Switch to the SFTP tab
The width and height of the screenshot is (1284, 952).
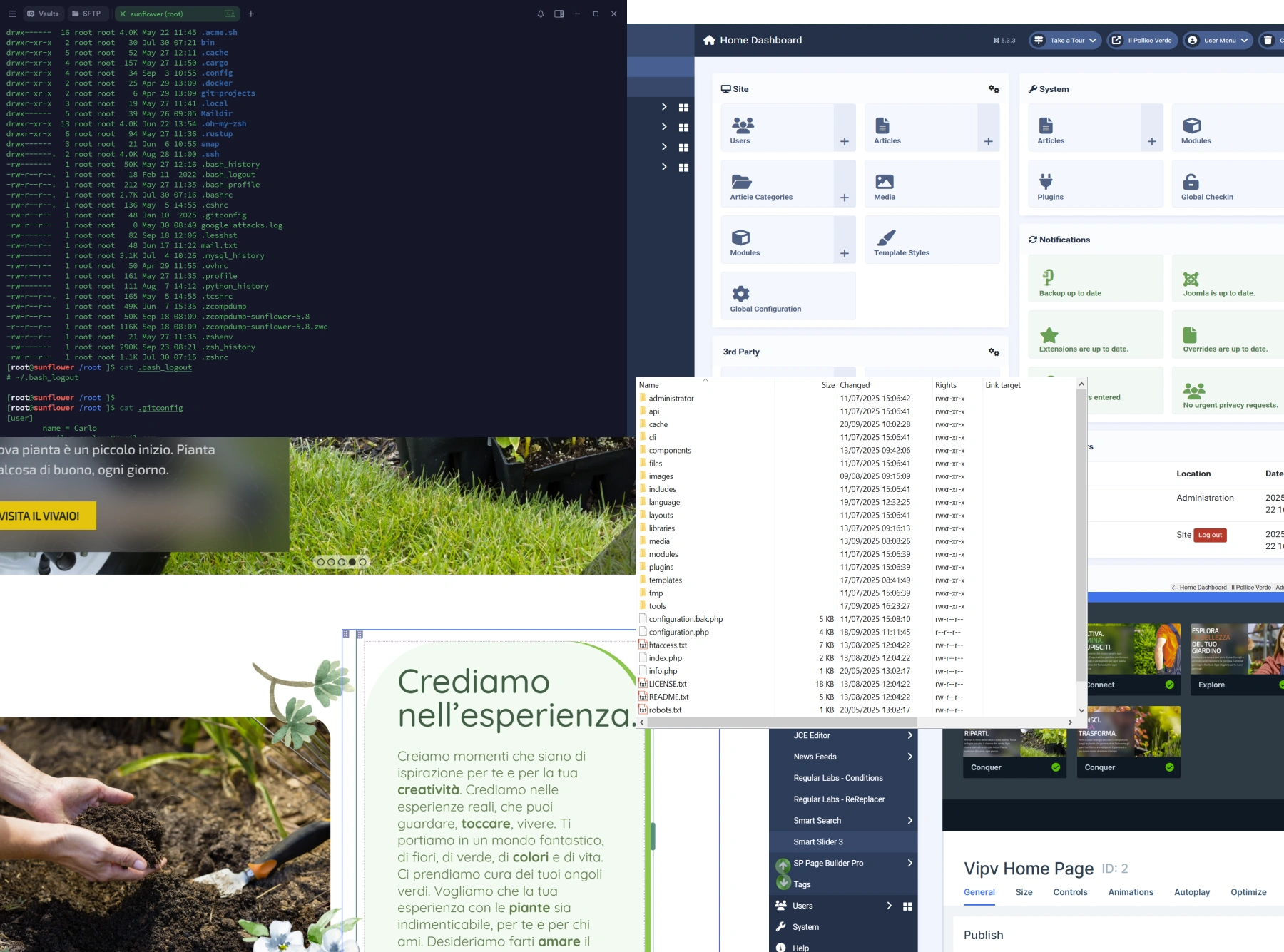86,14
